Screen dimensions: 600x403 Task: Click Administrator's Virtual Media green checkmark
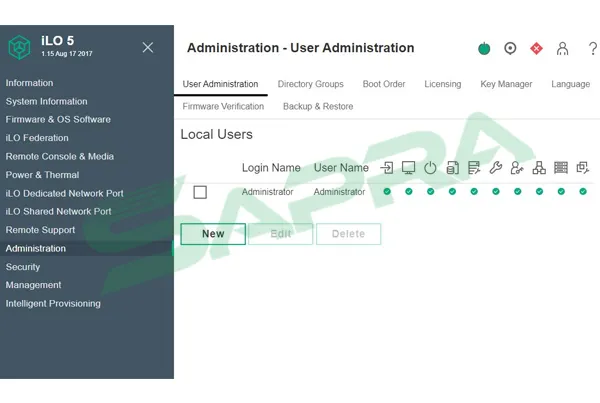pyautogui.click(x=452, y=191)
